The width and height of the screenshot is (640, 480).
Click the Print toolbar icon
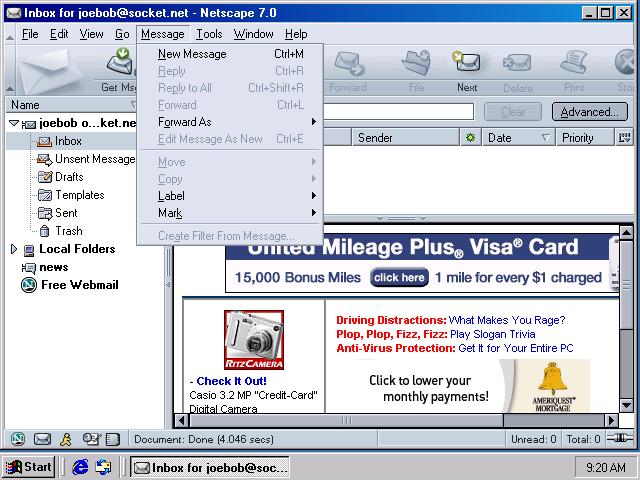574,62
